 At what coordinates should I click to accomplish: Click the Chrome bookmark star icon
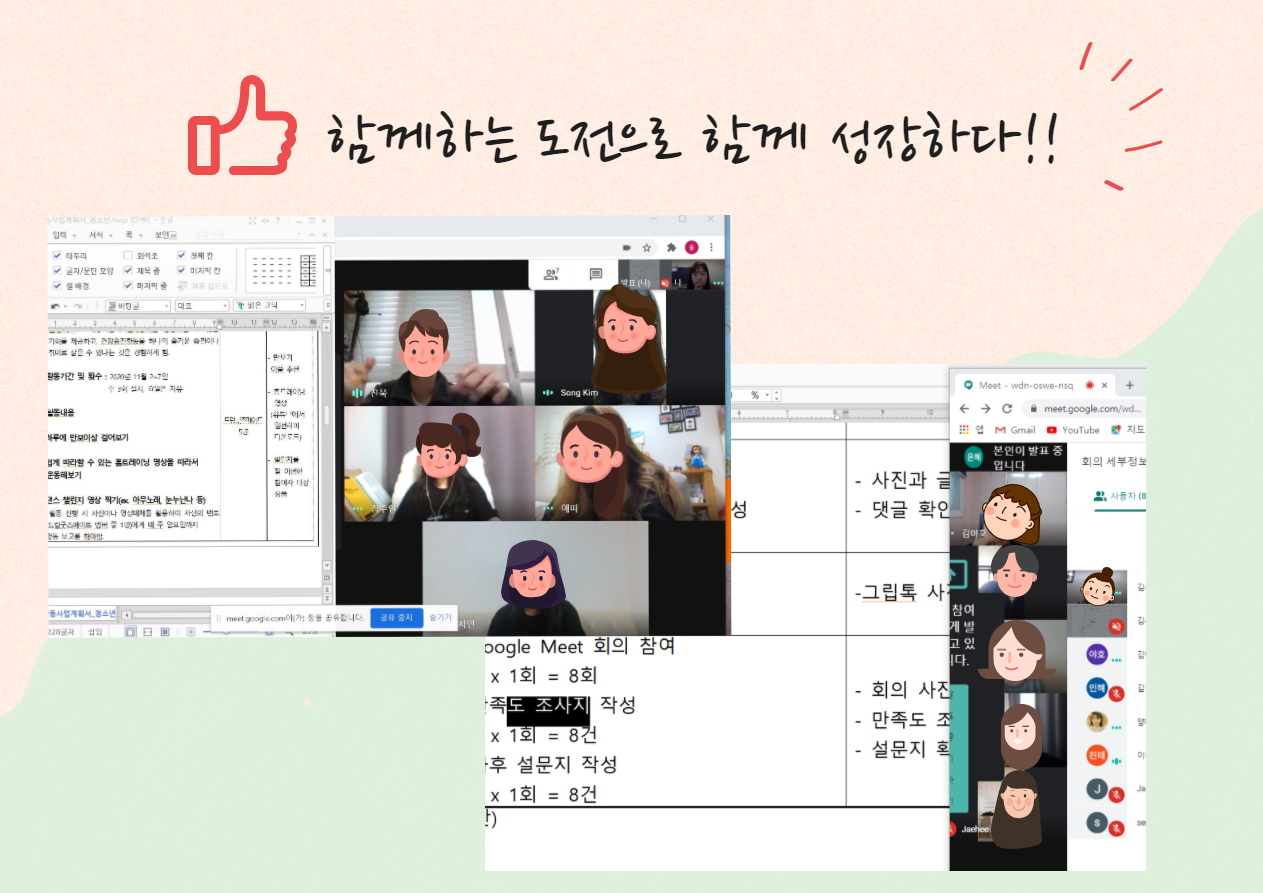click(647, 247)
